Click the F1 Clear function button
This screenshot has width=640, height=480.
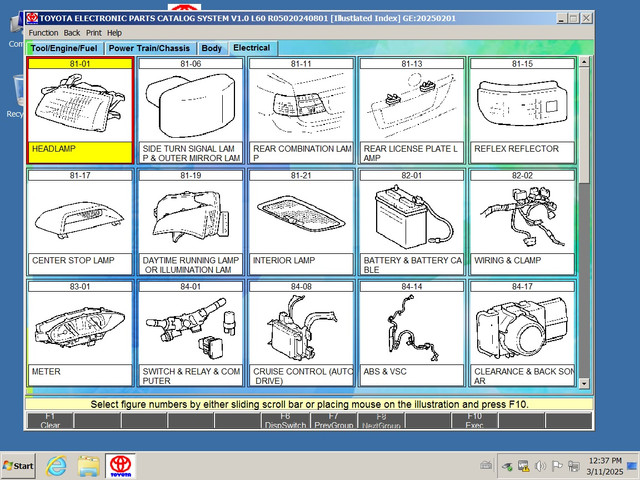click(50, 420)
